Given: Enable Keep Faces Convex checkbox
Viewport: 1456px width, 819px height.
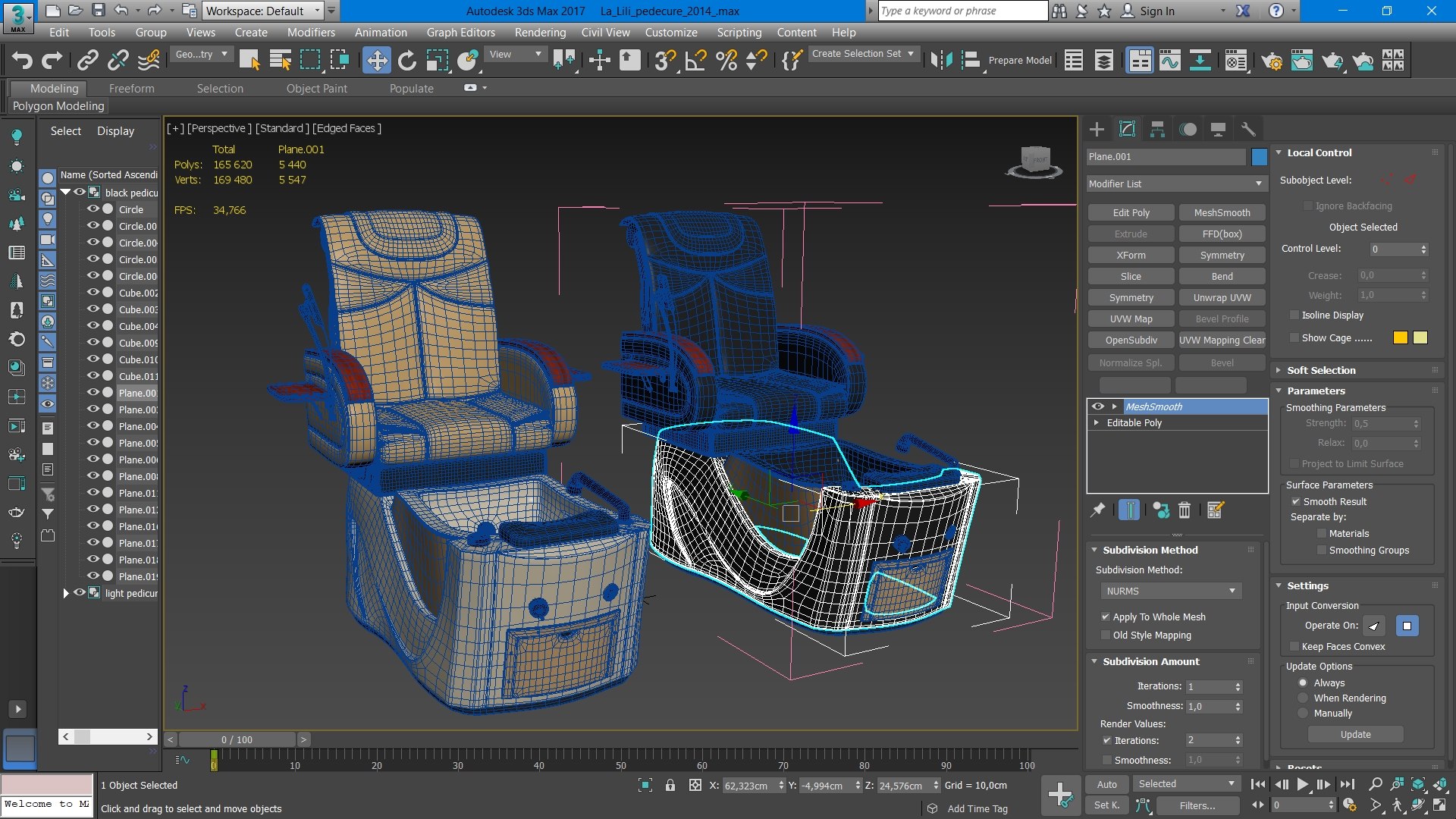Looking at the screenshot, I should (1294, 647).
